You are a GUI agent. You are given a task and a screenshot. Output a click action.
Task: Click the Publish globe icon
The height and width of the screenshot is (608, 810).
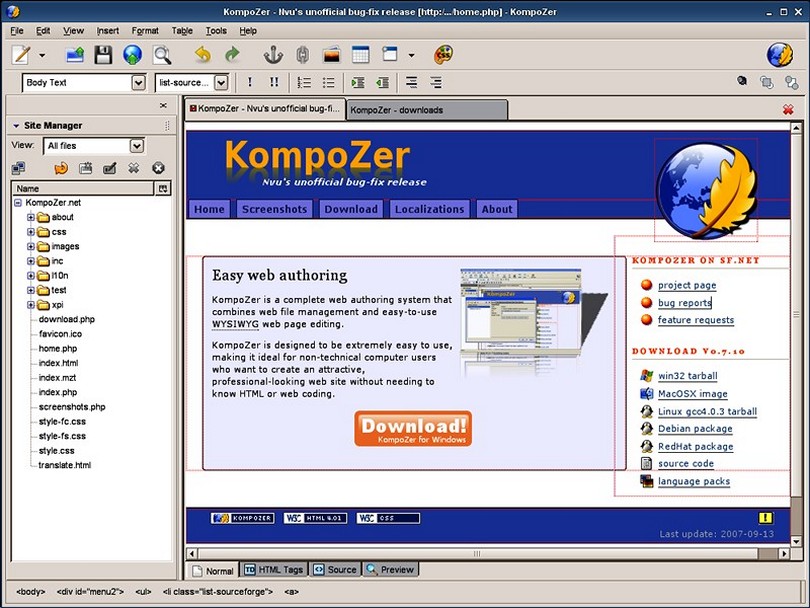pos(132,54)
